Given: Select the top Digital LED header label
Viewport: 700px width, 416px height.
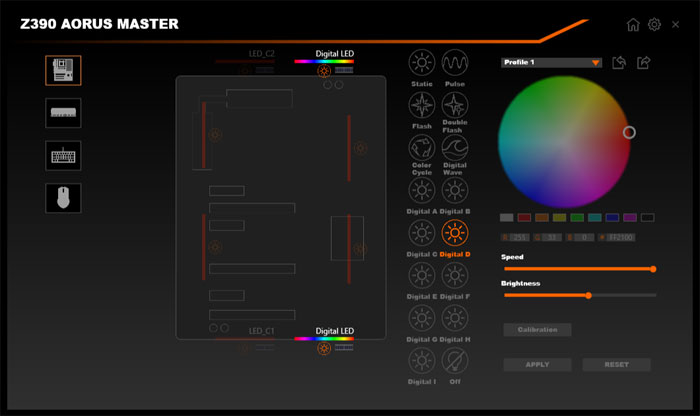Looking at the screenshot, I should click(334, 54).
